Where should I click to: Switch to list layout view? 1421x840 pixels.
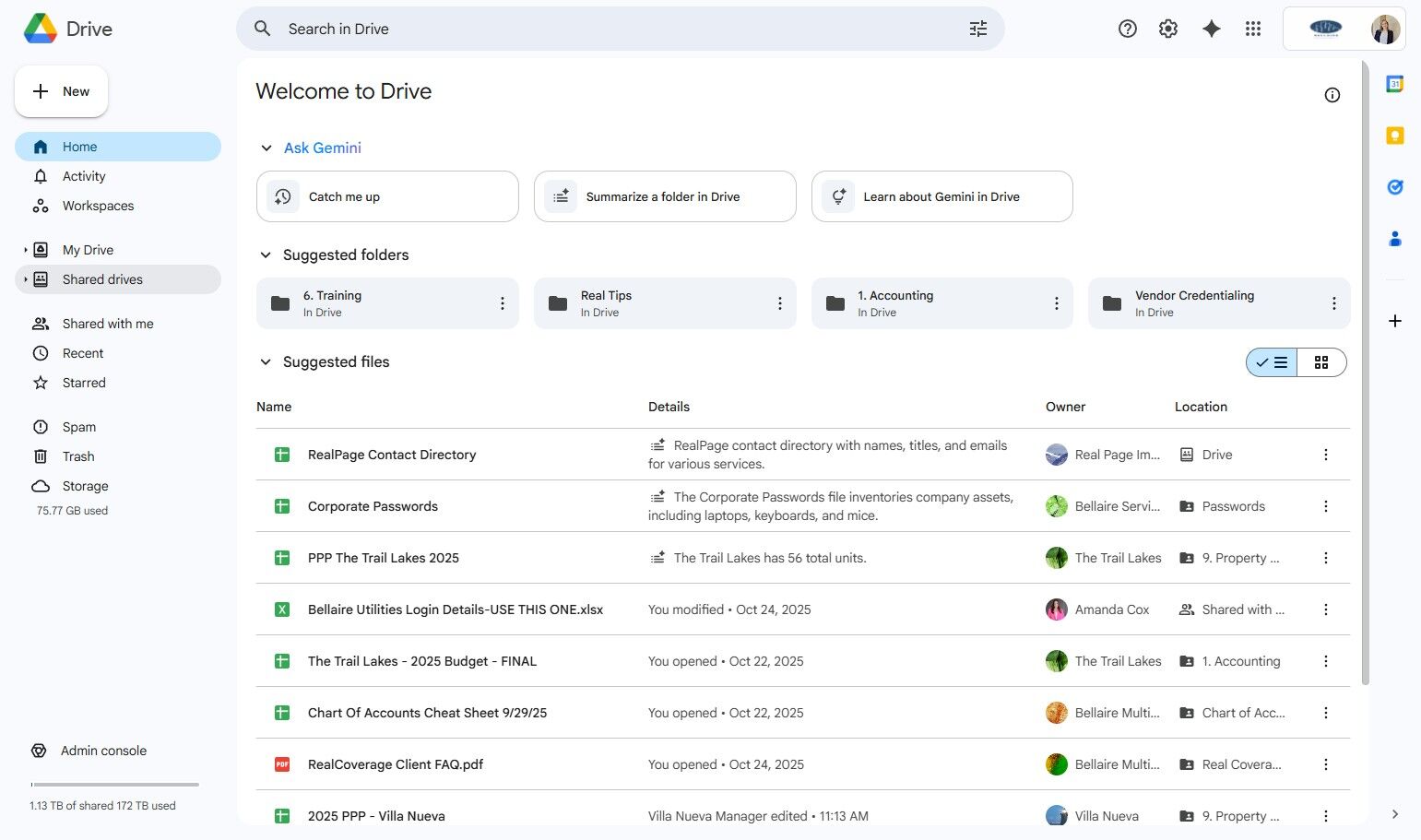point(1272,362)
